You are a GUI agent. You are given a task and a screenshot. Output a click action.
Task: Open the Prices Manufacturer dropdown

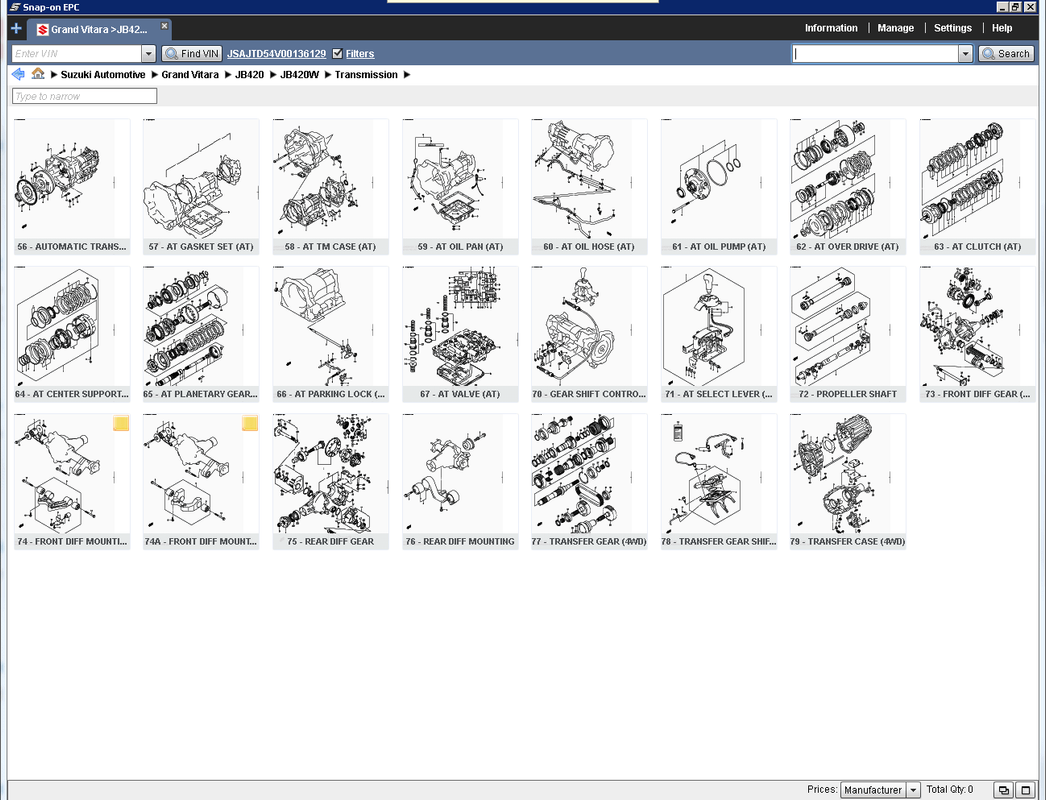click(880, 790)
